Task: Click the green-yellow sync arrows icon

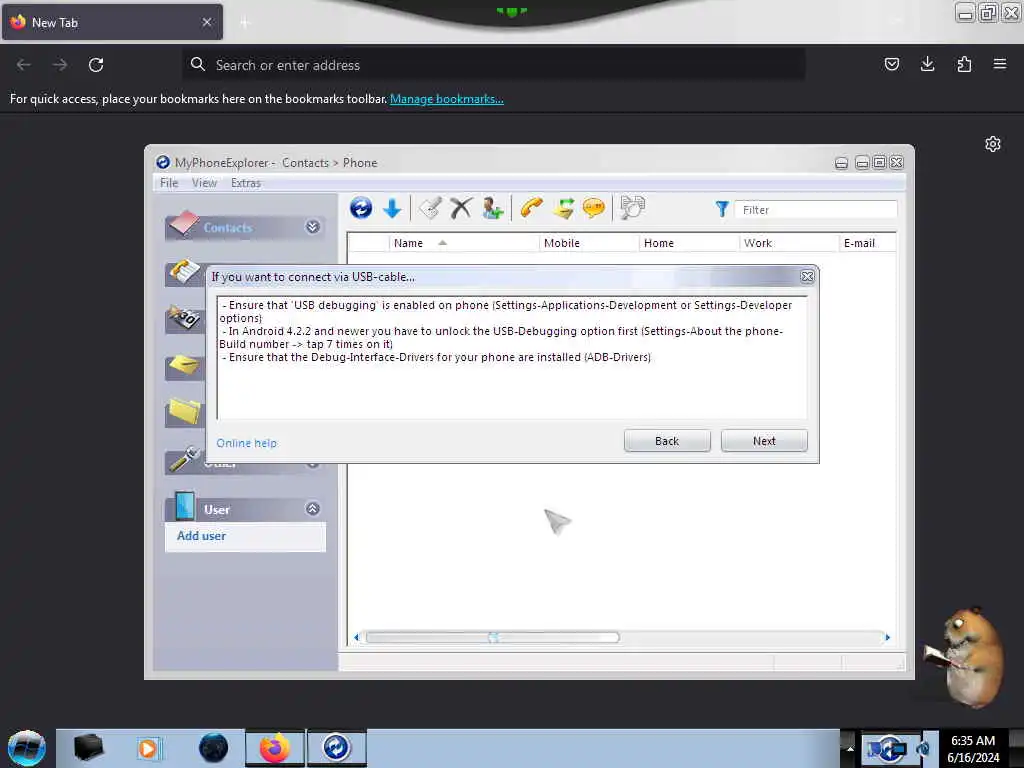Action: point(563,208)
